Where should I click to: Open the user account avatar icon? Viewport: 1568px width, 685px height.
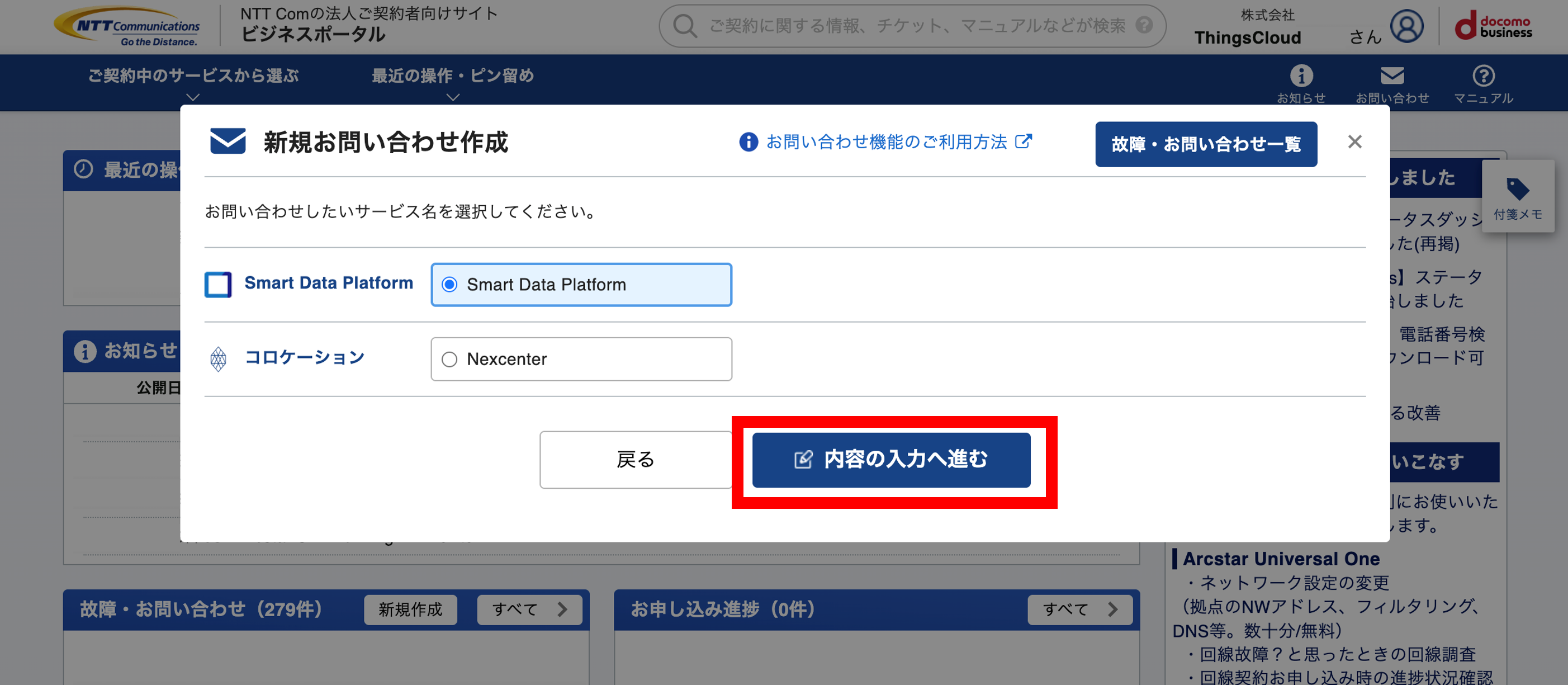(1406, 26)
